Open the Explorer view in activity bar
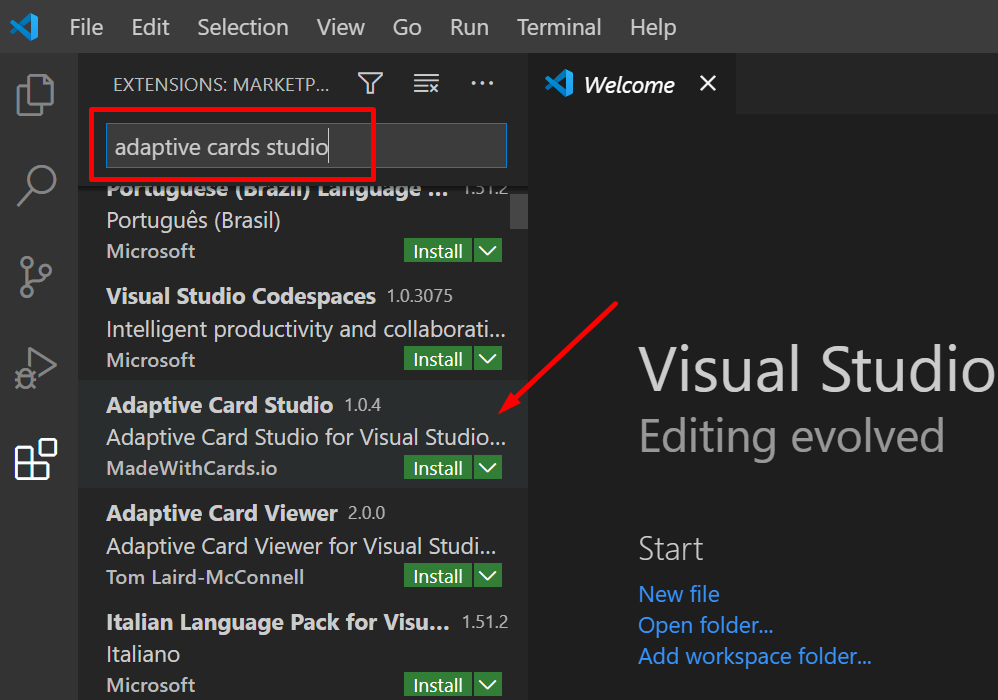This screenshot has width=998, height=700. (35, 95)
